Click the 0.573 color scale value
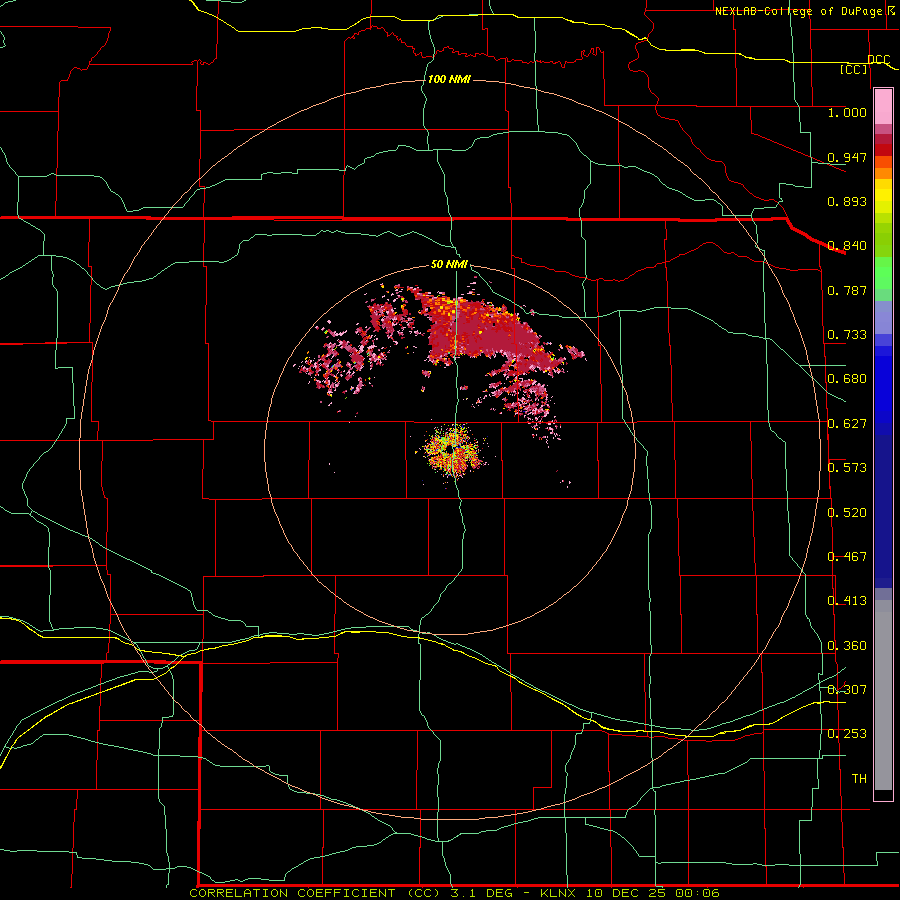 [847, 468]
